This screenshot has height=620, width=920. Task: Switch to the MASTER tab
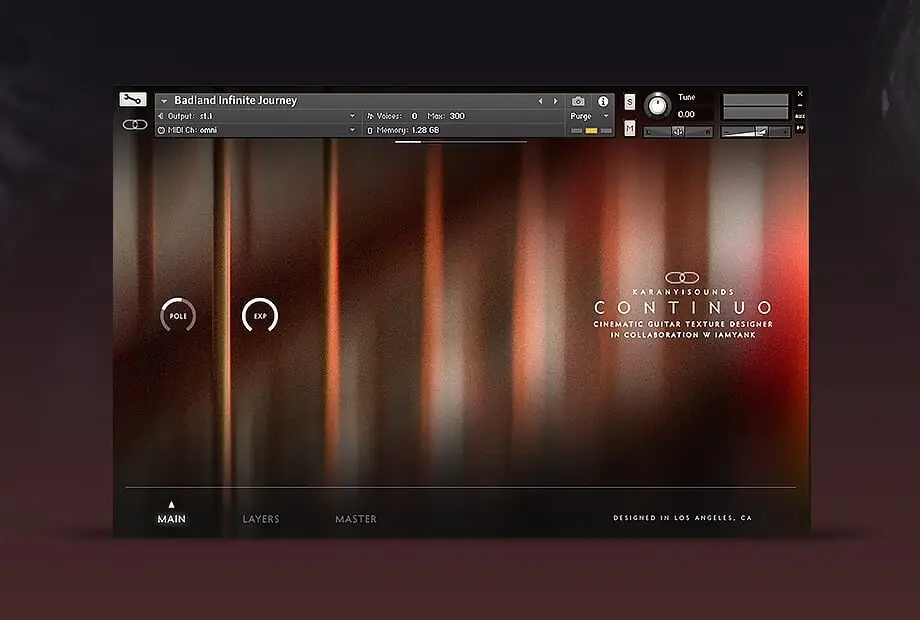[356, 519]
